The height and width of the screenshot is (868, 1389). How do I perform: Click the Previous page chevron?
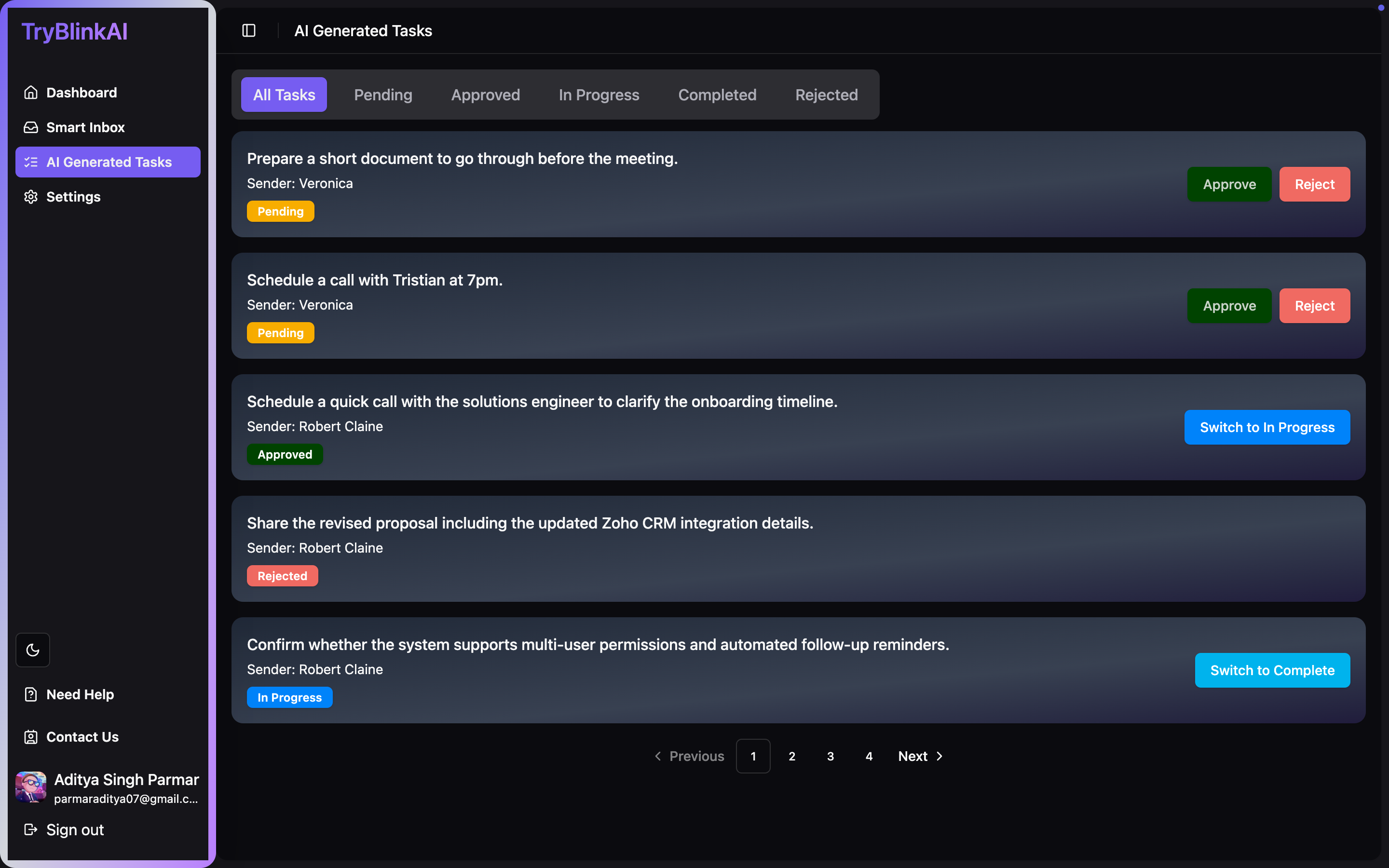[658, 756]
